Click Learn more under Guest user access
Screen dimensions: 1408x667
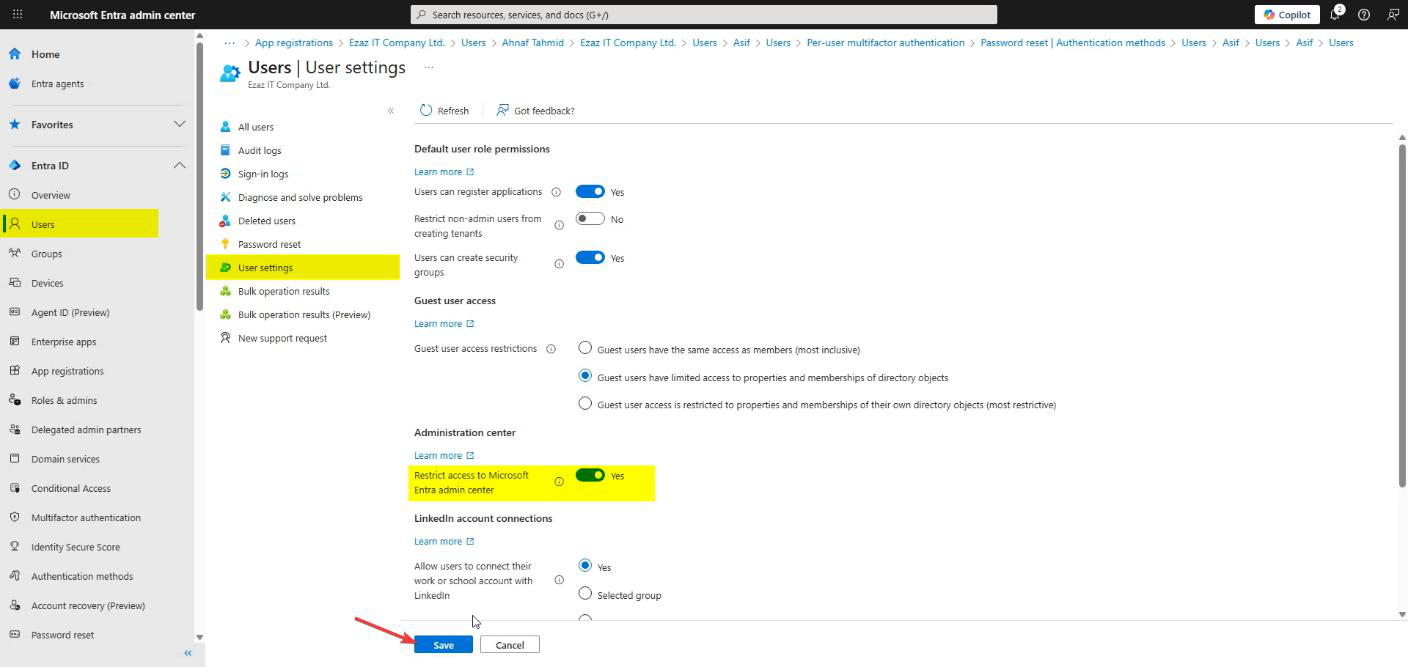444,324
